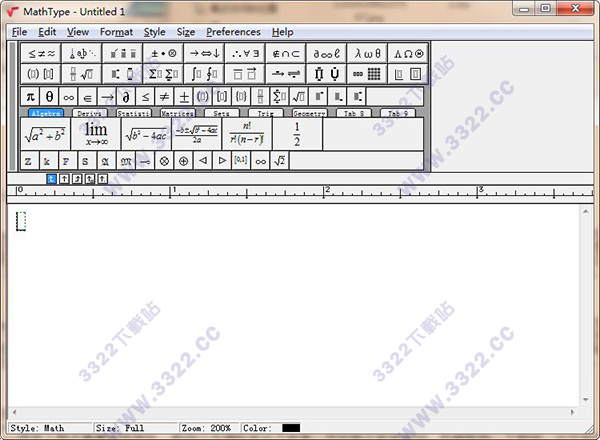
Task: Open the boxes templates palette
Action: [x=408, y=74]
